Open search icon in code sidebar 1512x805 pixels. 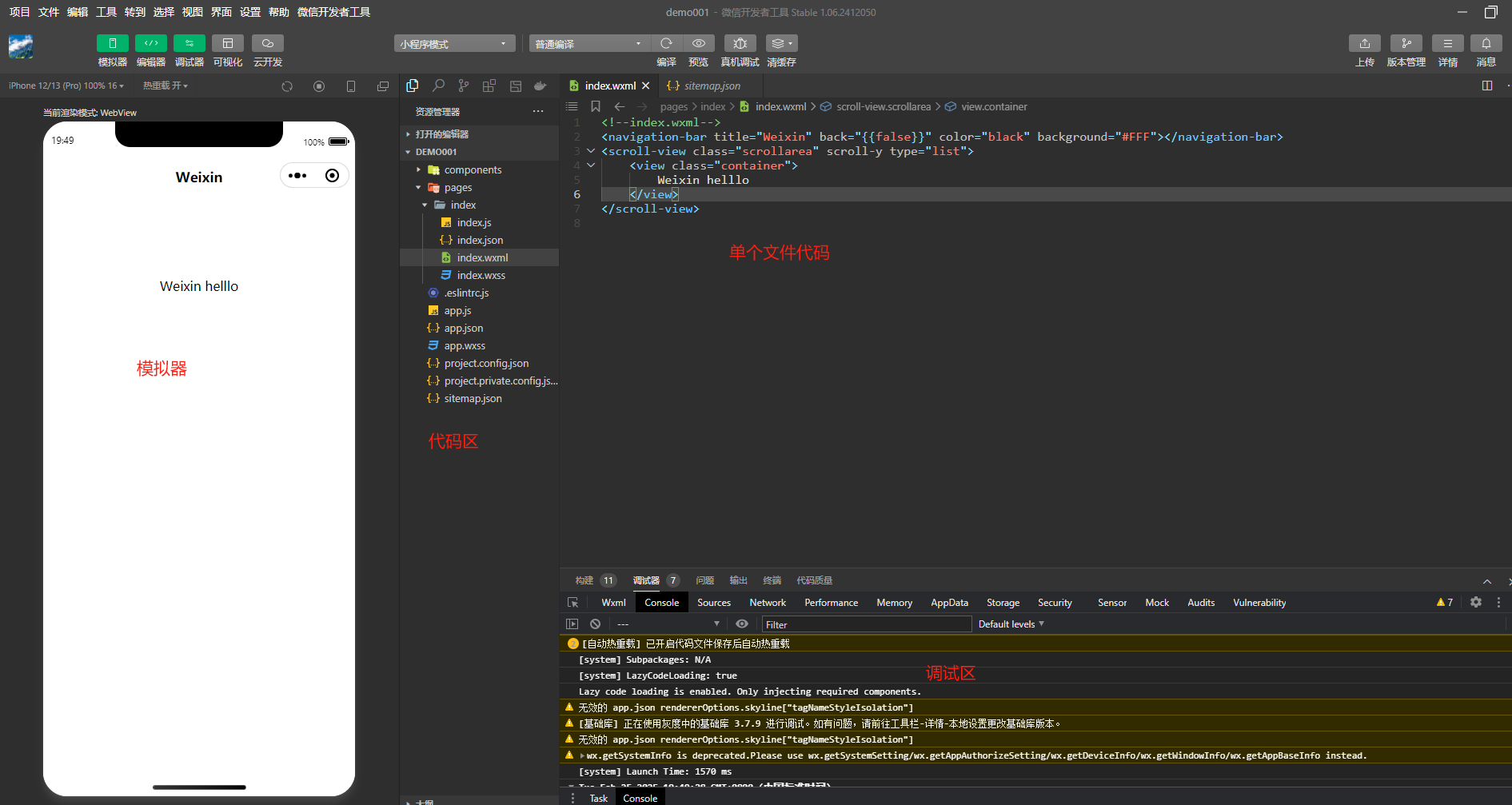(438, 86)
